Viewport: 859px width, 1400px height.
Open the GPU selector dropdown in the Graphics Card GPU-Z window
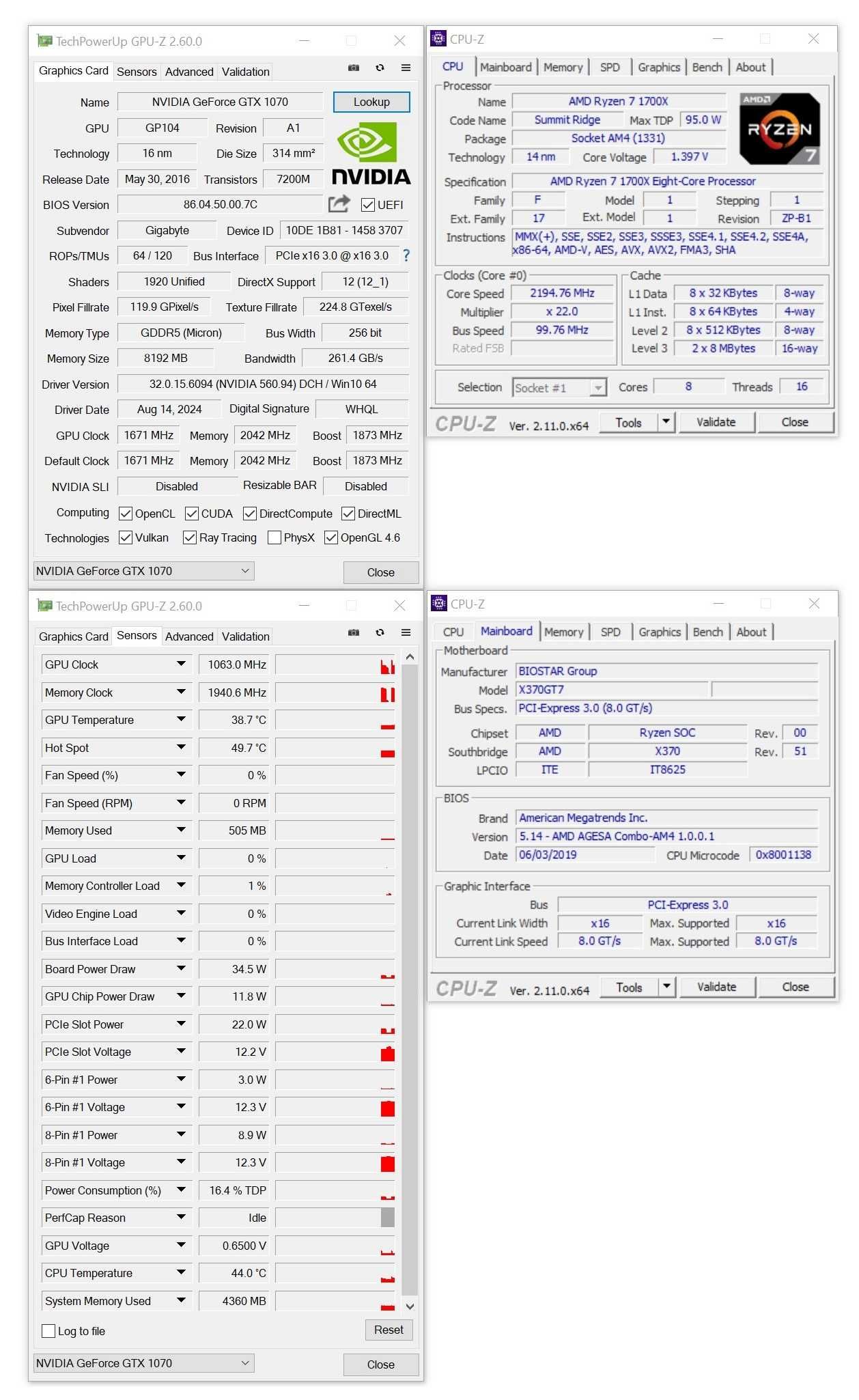[144, 571]
